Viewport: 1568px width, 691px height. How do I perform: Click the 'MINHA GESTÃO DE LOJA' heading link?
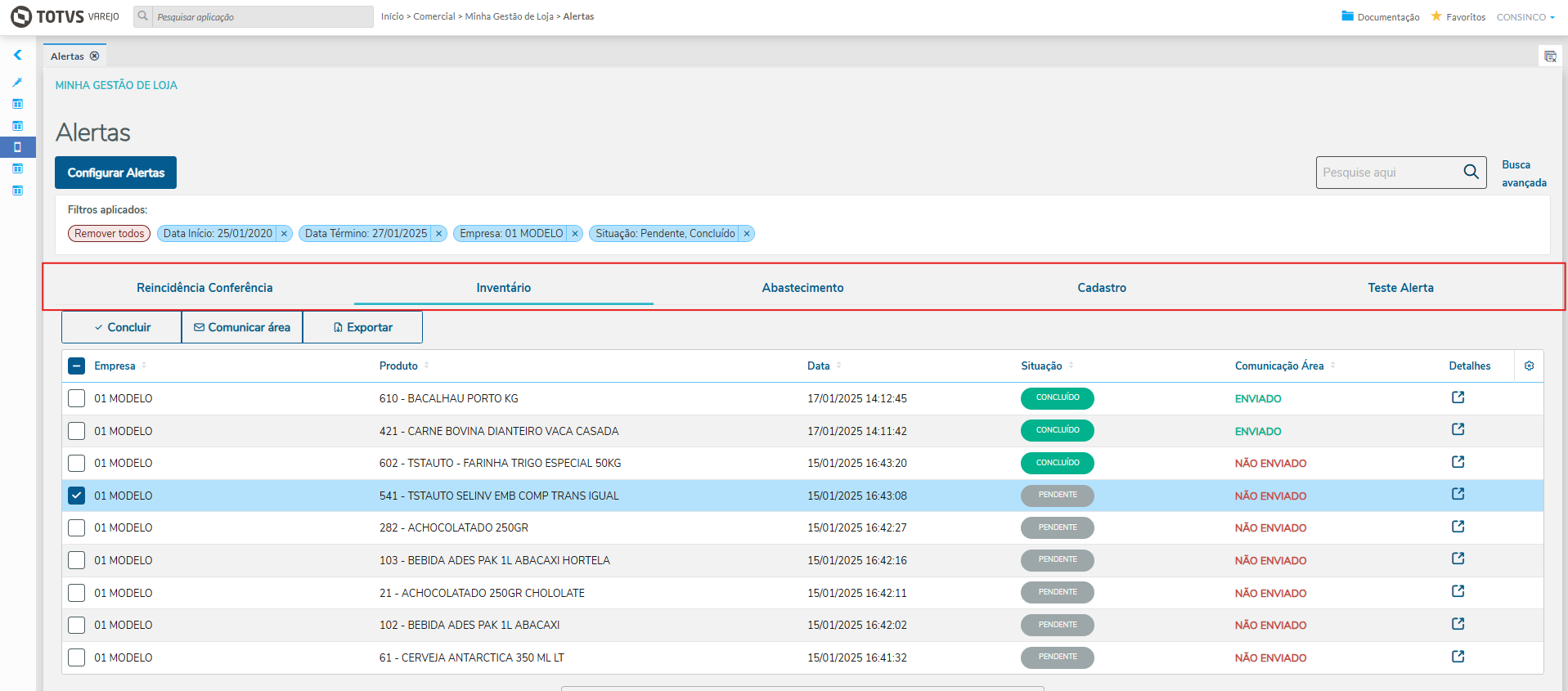pyautogui.click(x=116, y=85)
